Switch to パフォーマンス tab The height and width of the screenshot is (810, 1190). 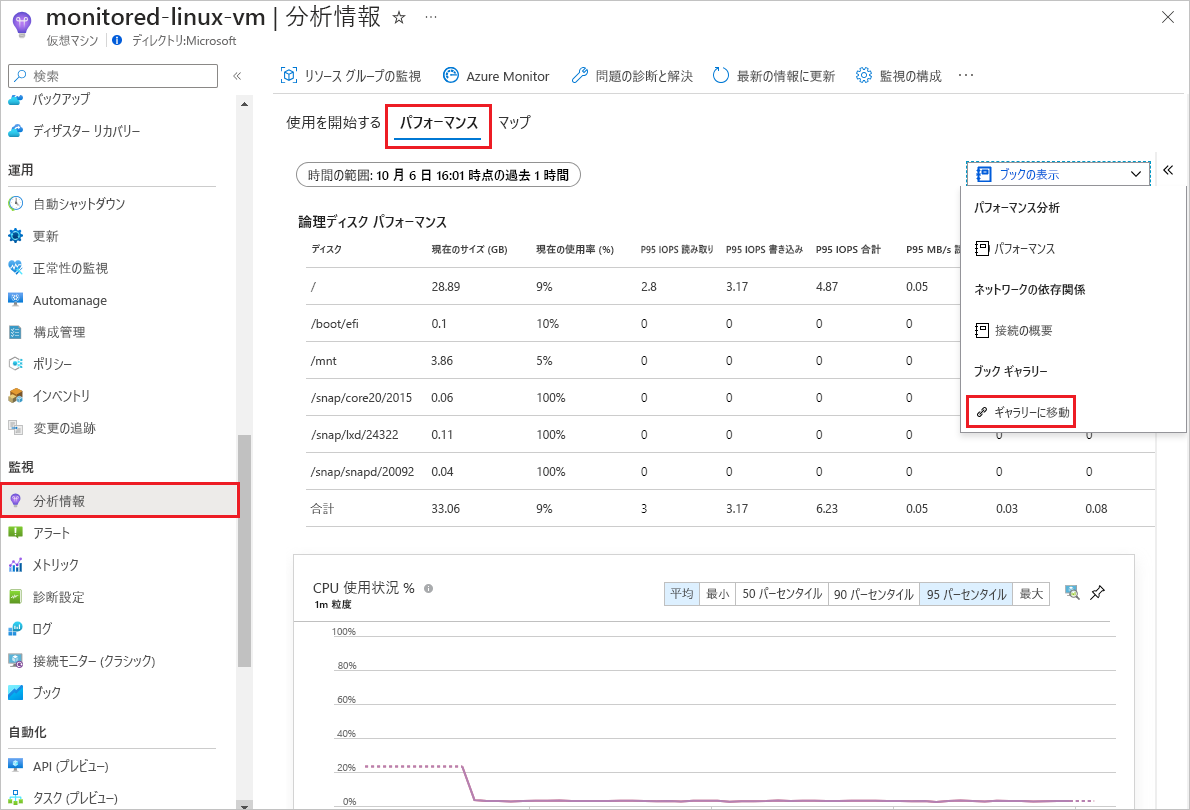[439, 123]
